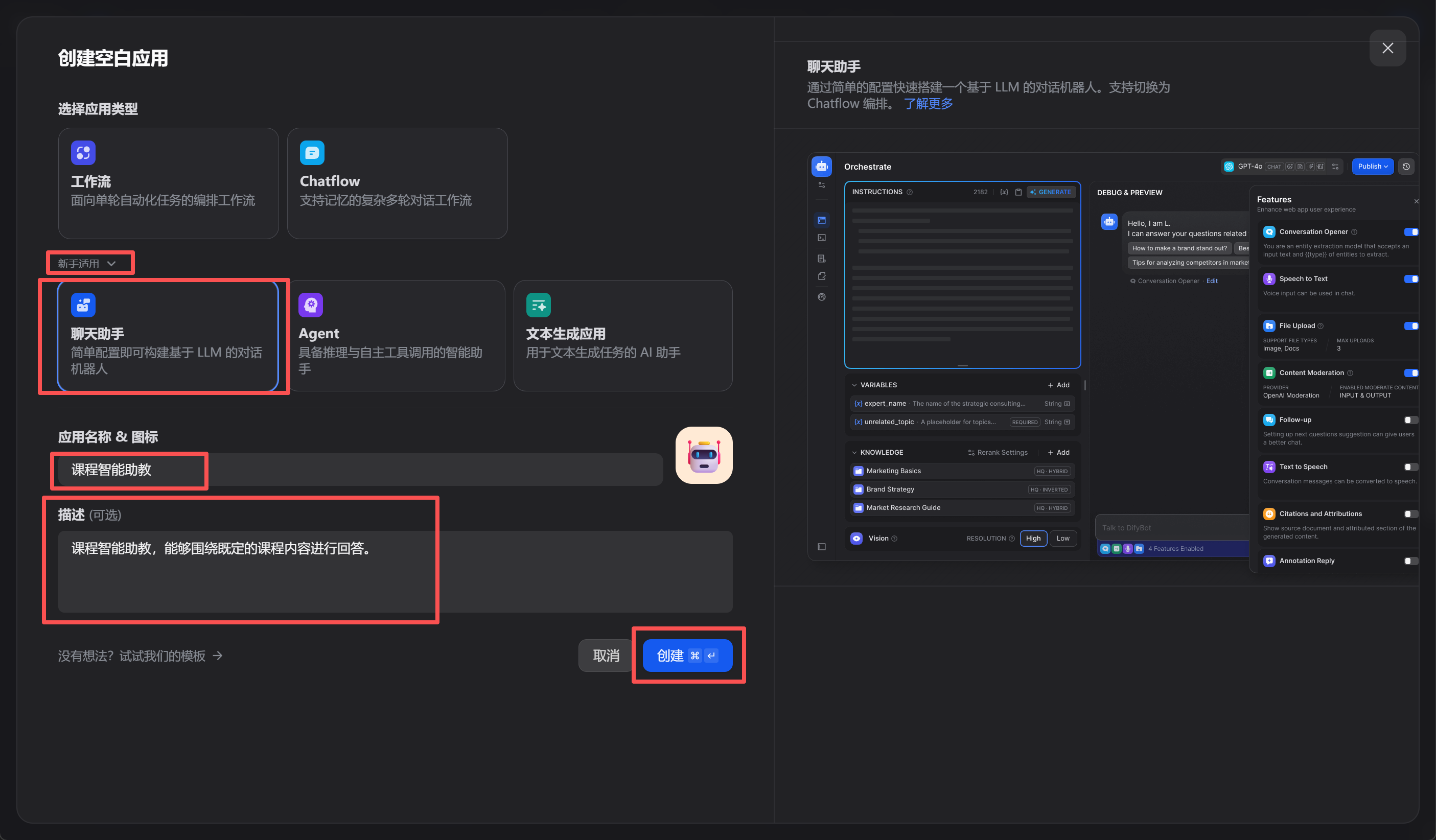1436x840 pixels.
Task: Click the Follow-up feature icon
Action: 1269,420
